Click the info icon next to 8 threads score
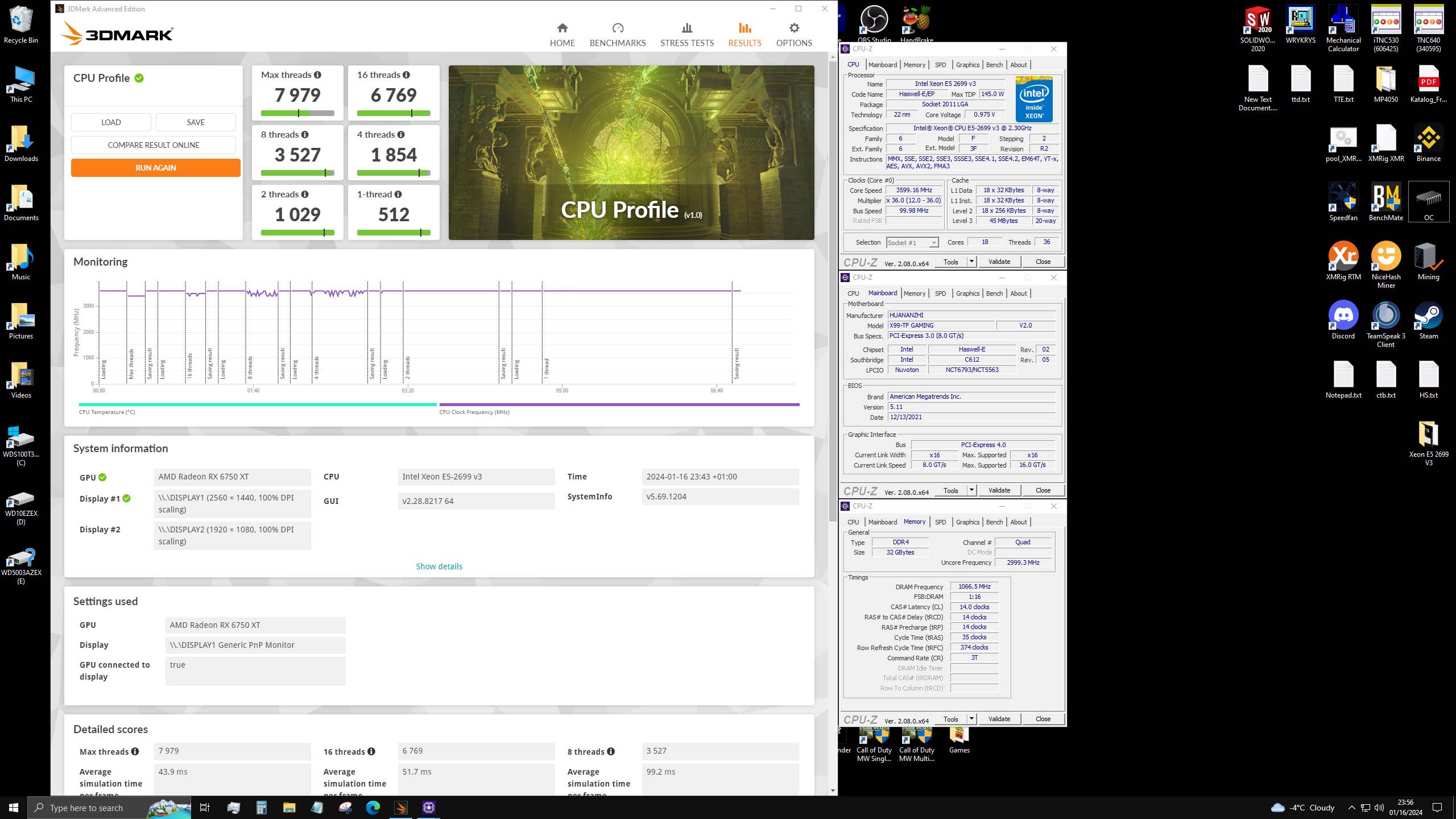 (305, 134)
